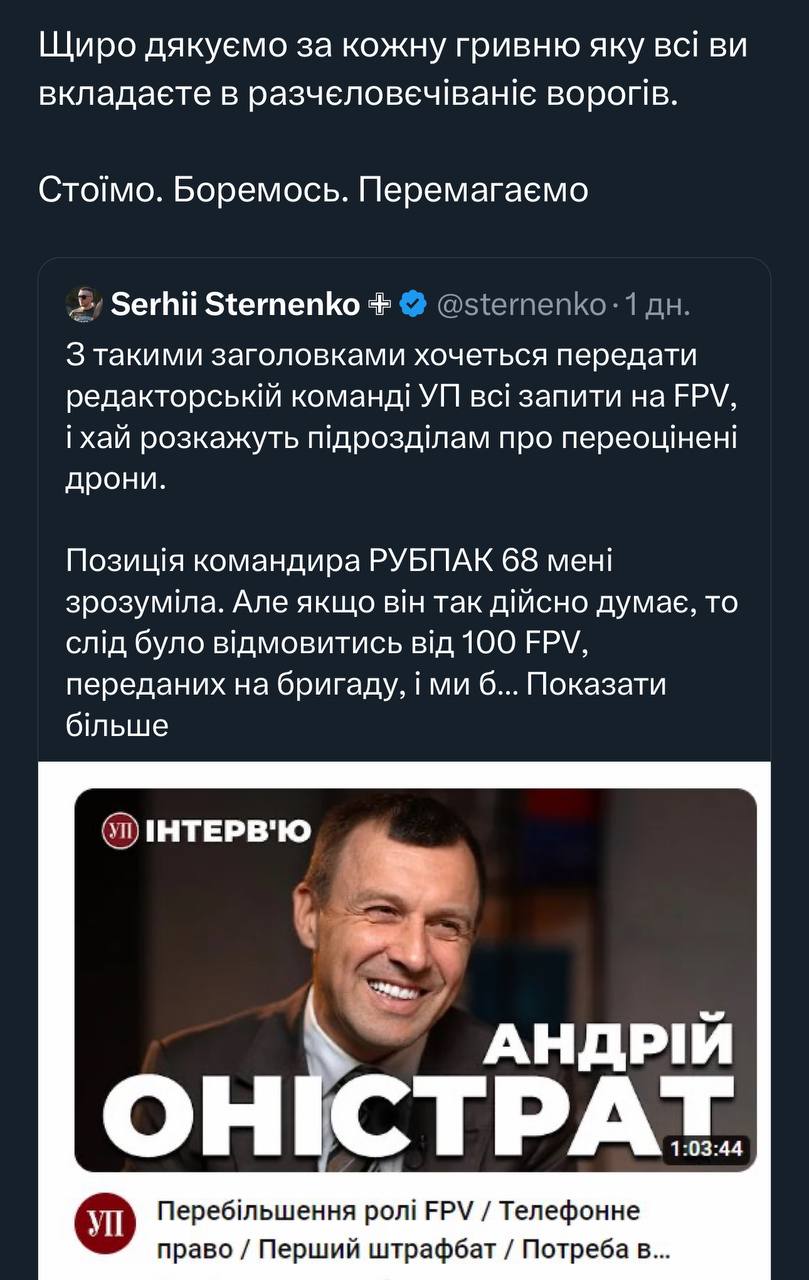Tap the blue verified checkmark badge
The height and width of the screenshot is (1280, 809).
(x=412, y=304)
